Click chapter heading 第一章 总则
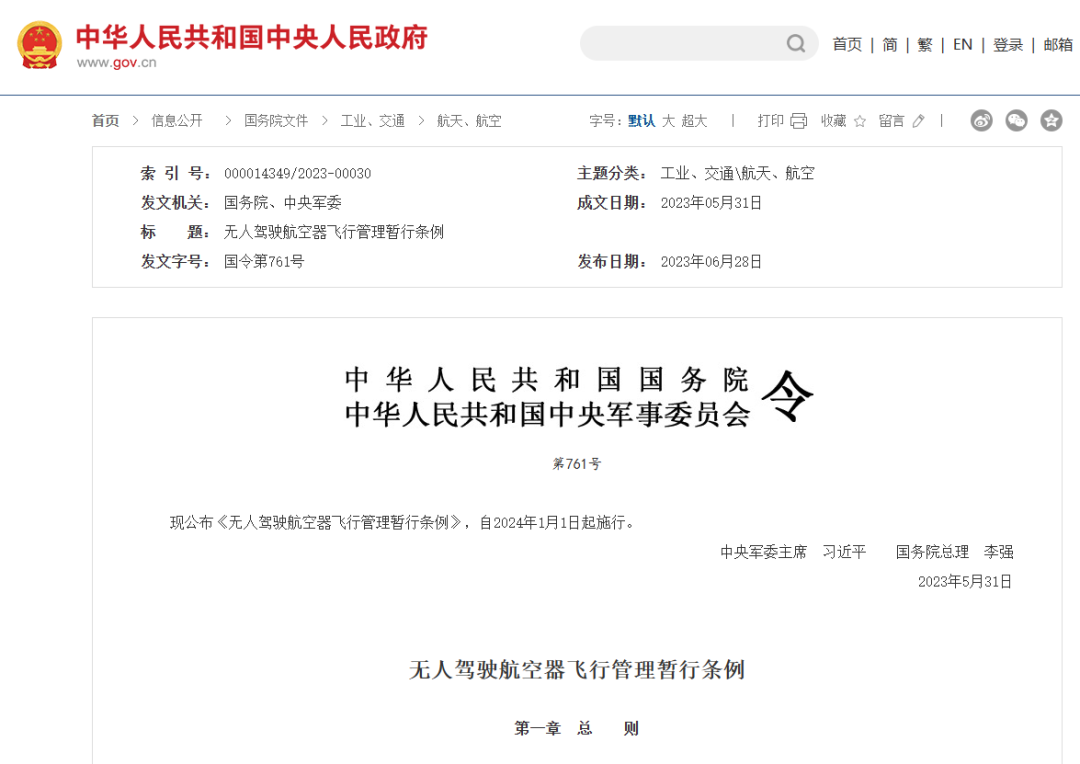Viewport: 1080px width, 764px height. click(x=577, y=728)
